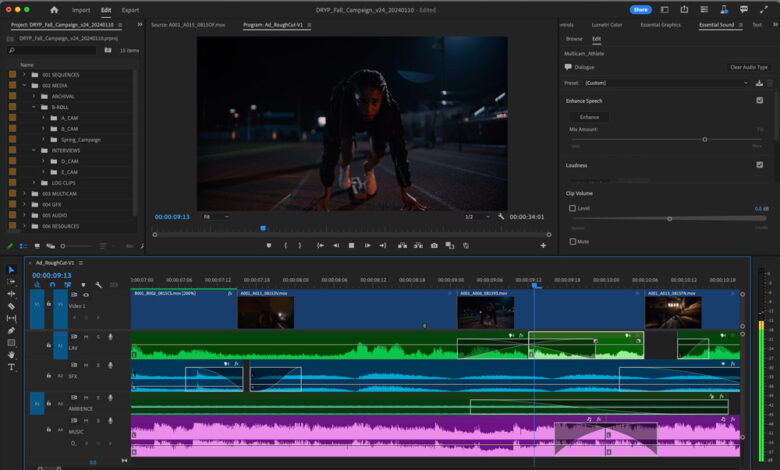Click the Snap magnet icon in timeline
Viewport: 780px width, 470px height.
click(x=52, y=284)
